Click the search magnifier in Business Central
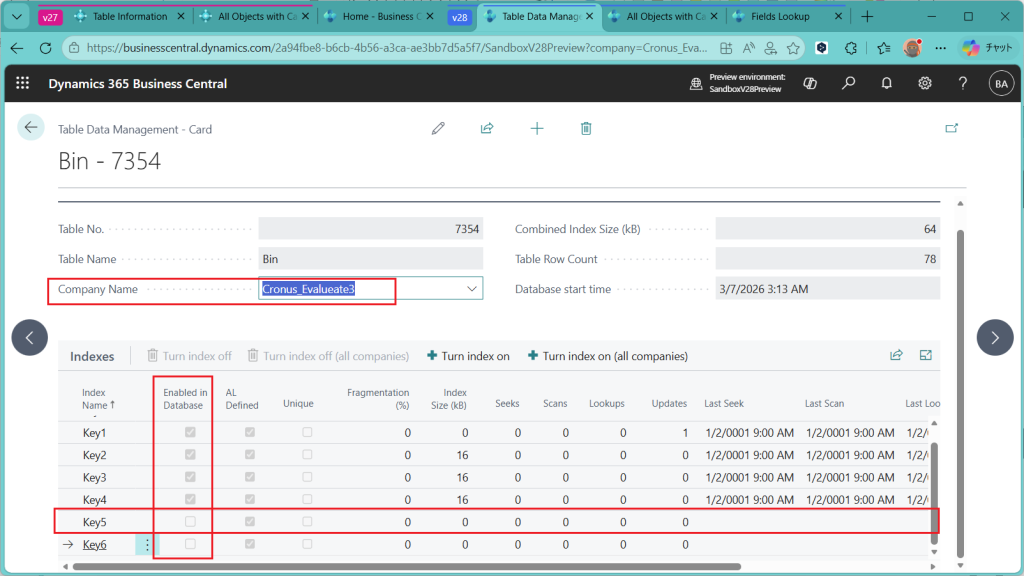The width and height of the screenshot is (1024, 576). click(848, 84)
